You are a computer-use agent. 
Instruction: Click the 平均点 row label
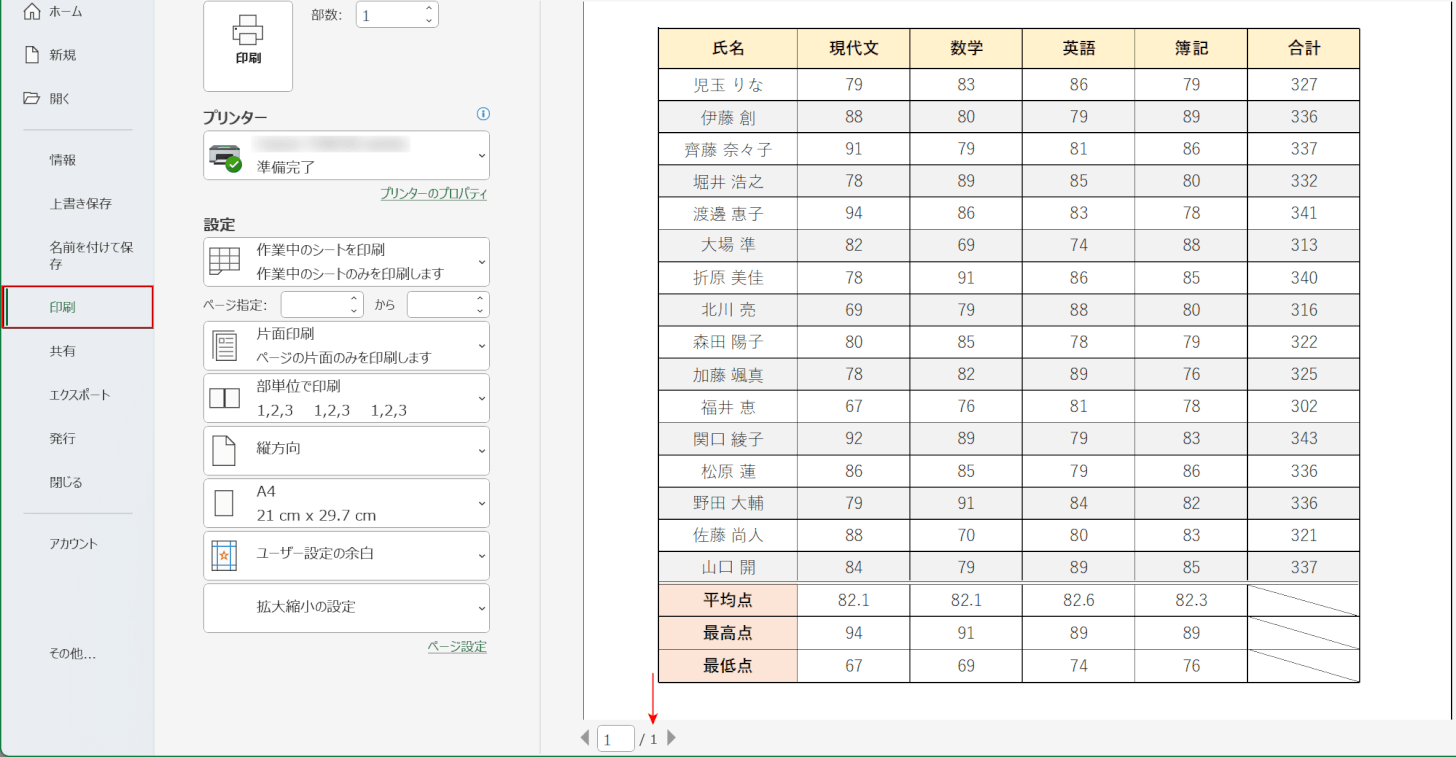click(x=728, y=600)
